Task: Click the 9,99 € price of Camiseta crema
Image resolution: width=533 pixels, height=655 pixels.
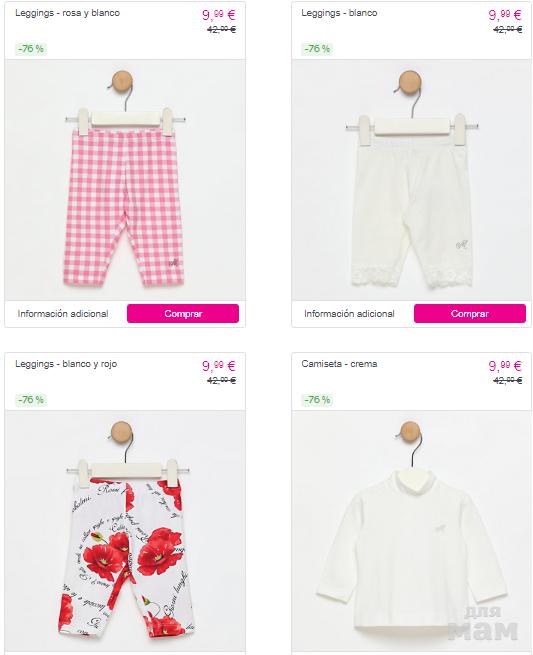Action: (505, 366)
